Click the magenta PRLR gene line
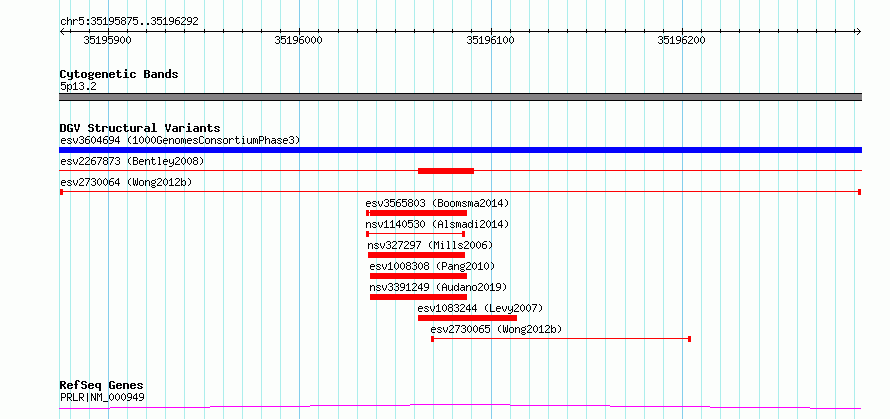This screenshot has width=890, height=419. [460, 407]
